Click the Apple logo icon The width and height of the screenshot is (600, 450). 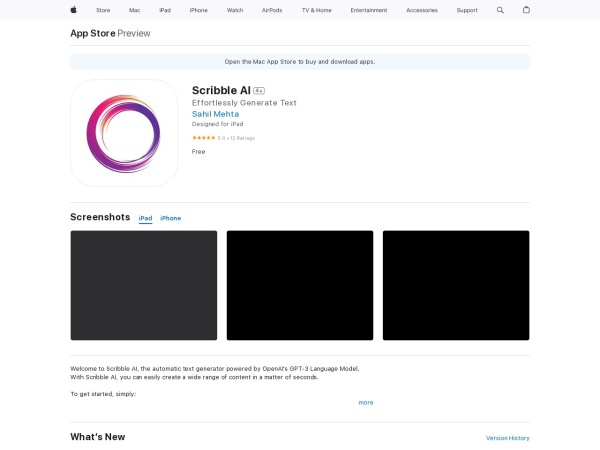coord(73,10)
